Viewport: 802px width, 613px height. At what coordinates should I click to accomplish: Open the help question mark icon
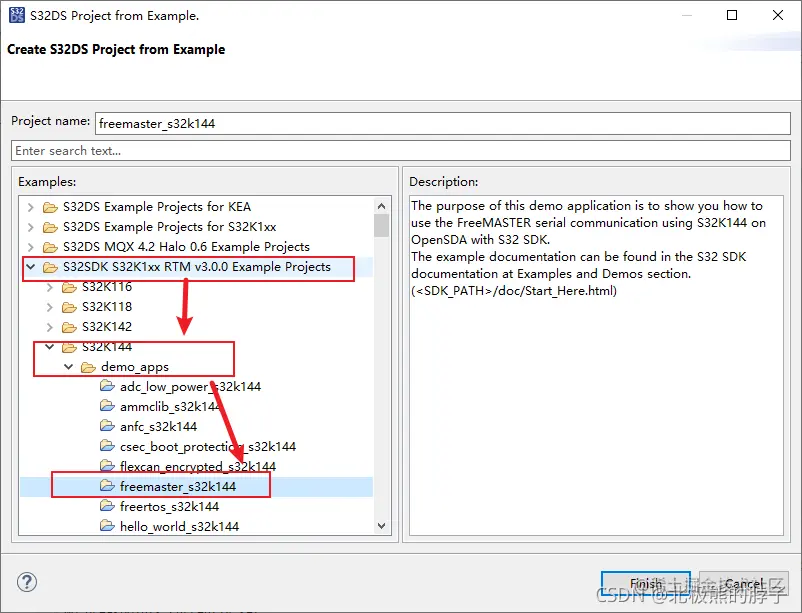tap(27, 582)
